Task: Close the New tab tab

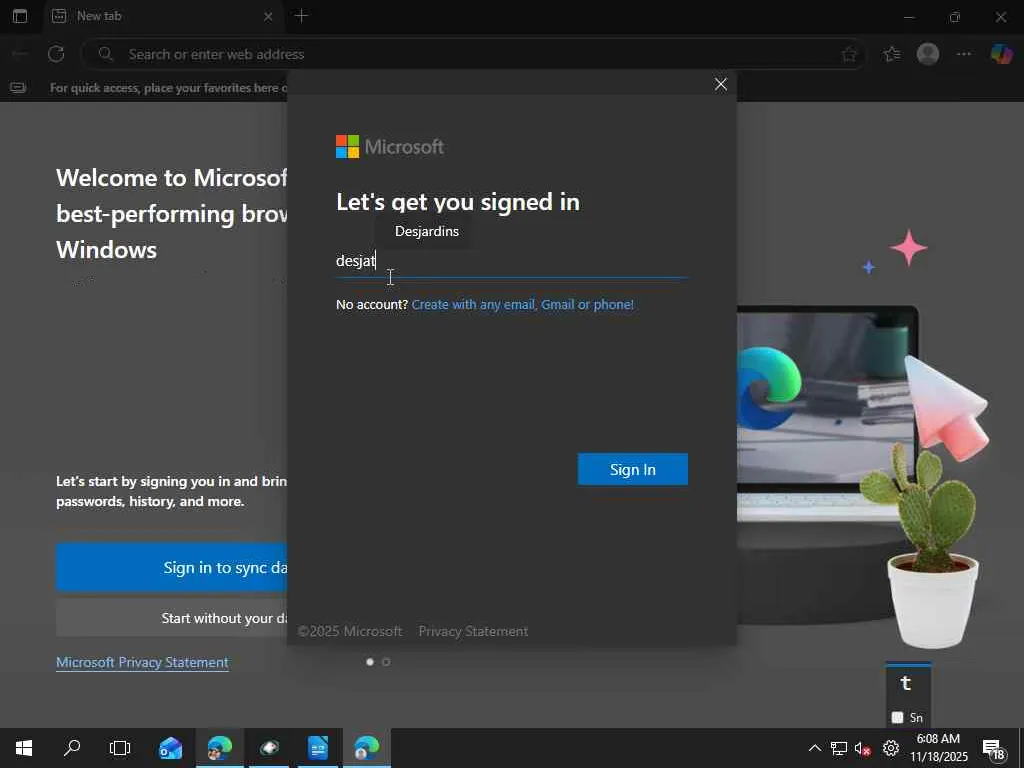Action: point(268,16)
